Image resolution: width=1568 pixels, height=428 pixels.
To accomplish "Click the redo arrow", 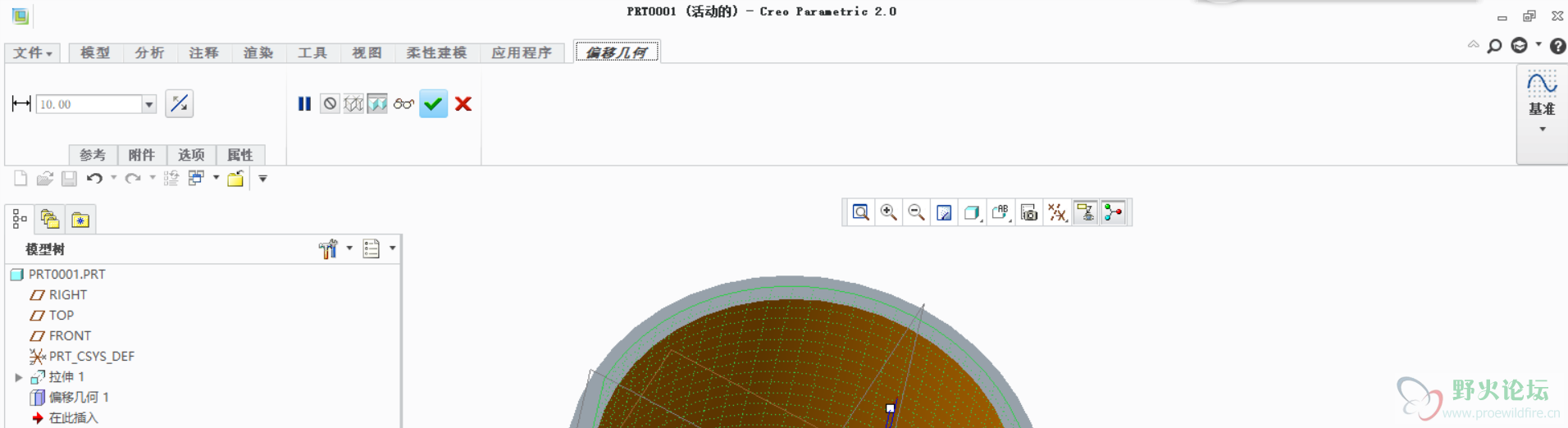I will pos(133,178).
